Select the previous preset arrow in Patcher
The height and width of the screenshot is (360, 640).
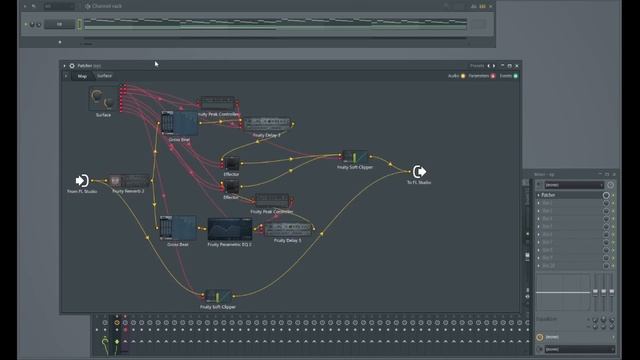[489, 66]
